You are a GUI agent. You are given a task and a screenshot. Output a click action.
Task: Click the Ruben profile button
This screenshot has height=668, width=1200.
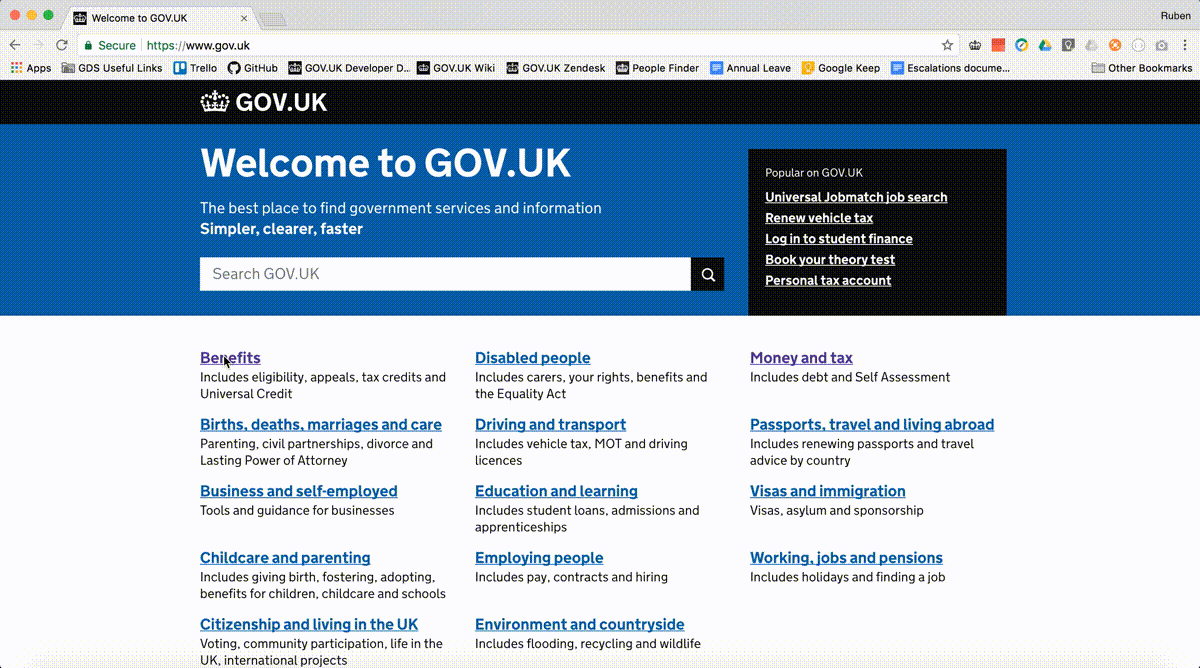click(1175, 15)
